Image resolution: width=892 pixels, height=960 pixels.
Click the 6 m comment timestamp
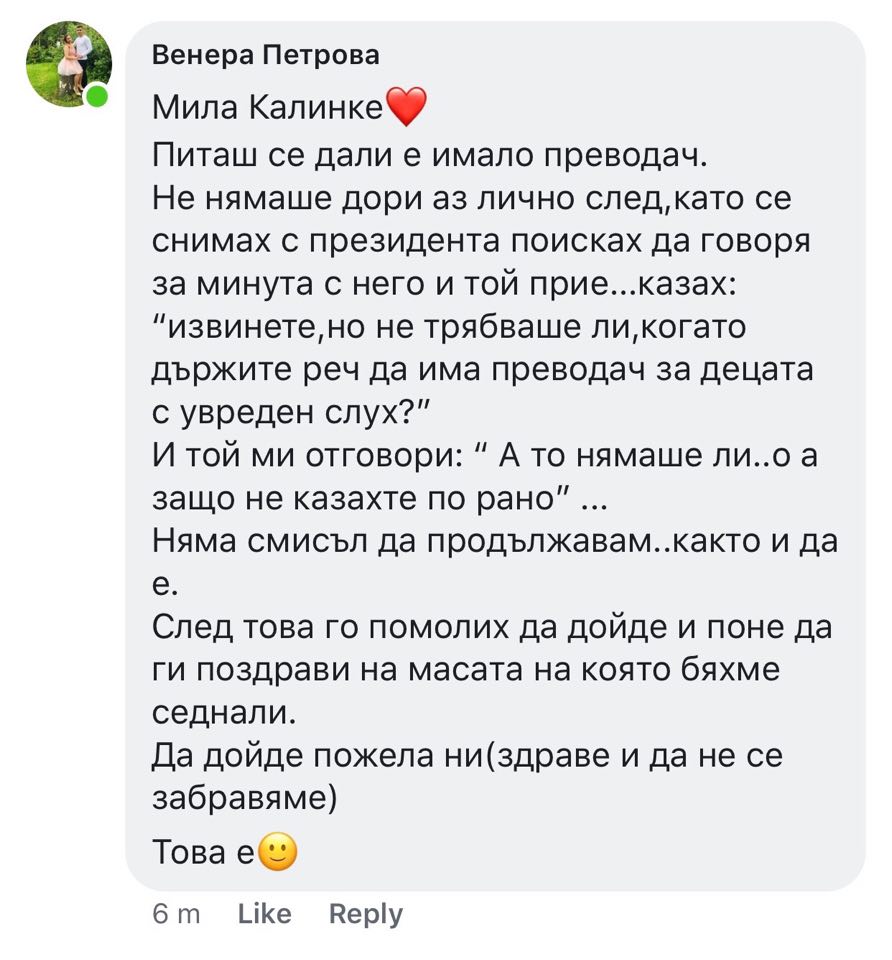[x=176, y=913]
